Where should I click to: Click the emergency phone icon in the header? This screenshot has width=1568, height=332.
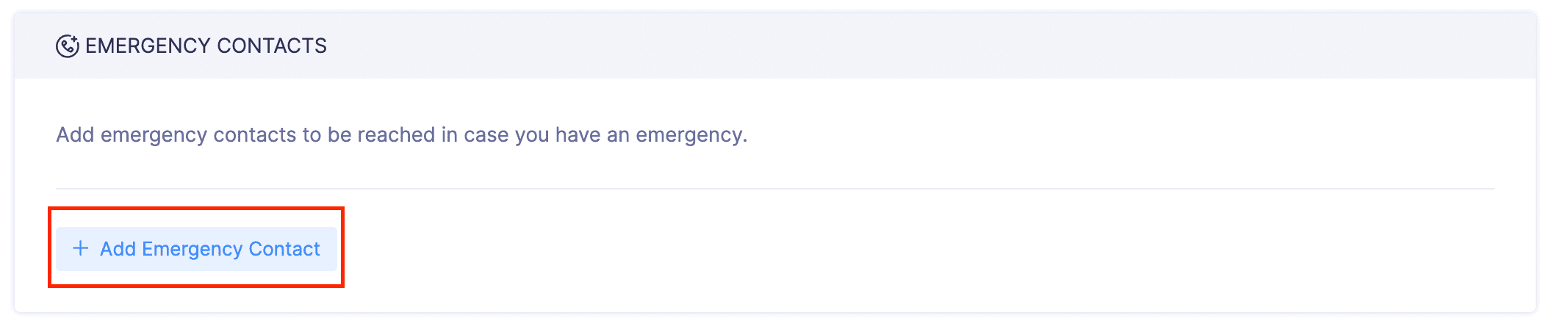click(x=67, y=46)
